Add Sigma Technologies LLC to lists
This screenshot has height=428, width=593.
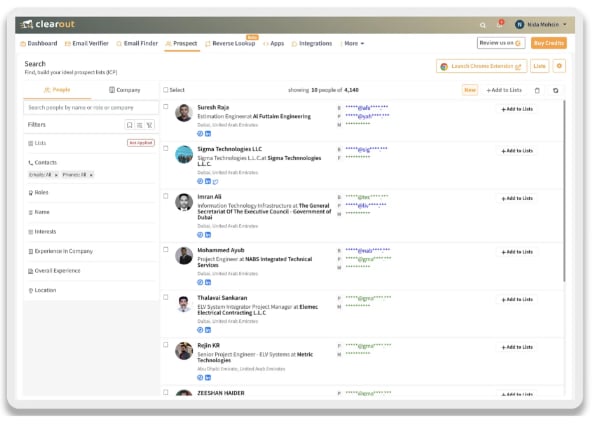point(517,151)
